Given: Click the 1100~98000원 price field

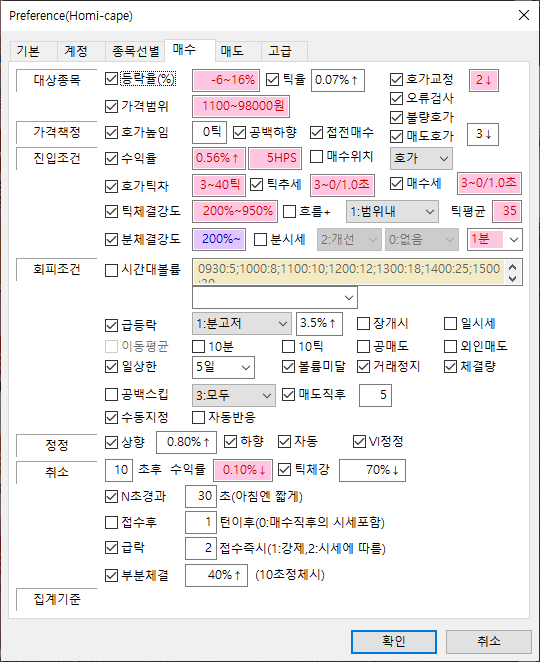Looking at the screenshot, I should click(x=241, y=106).
